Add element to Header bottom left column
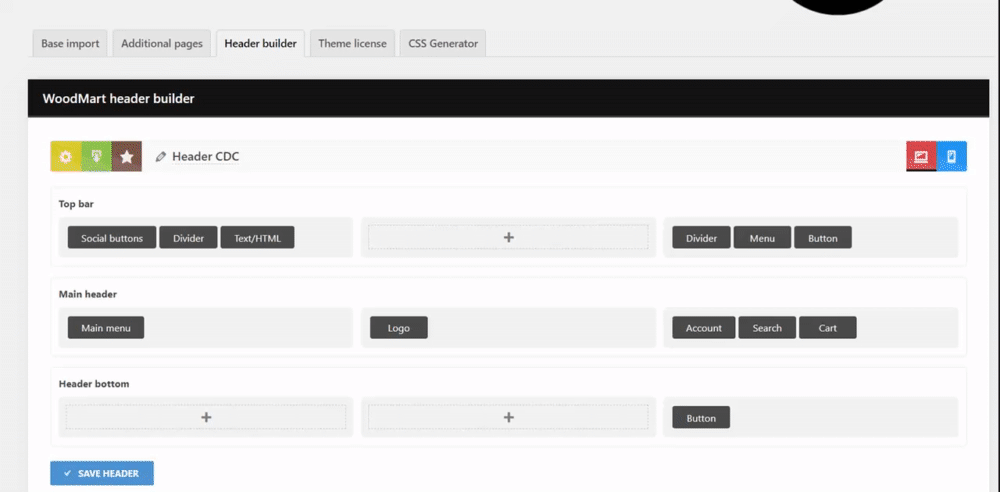 (x=206, y=417)
